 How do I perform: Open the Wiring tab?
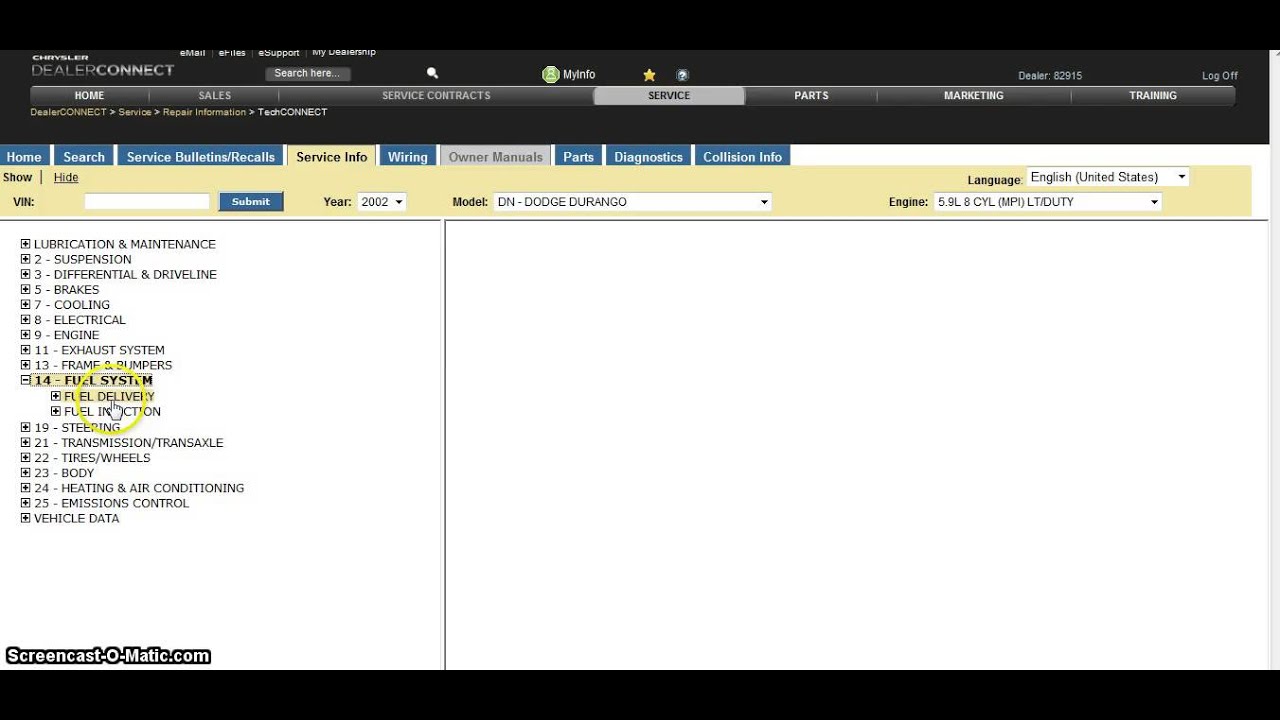pos(408,157)
